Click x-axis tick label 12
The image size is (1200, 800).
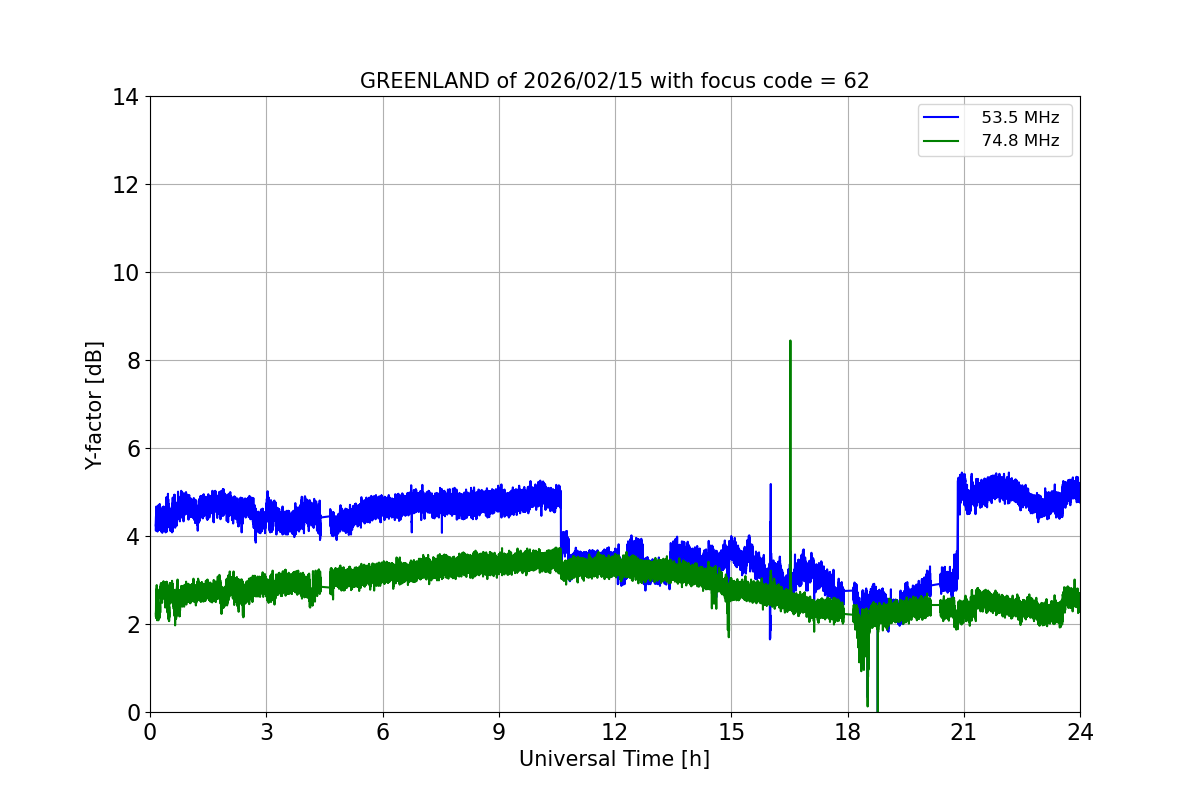pos(615,732)
